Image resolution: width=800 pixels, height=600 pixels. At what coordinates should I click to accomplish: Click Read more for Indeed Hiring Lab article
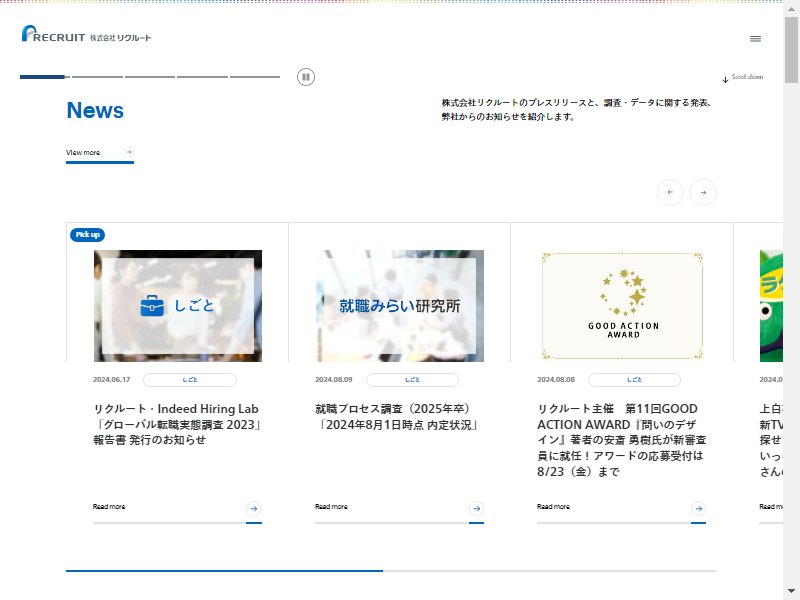[109, 507]
